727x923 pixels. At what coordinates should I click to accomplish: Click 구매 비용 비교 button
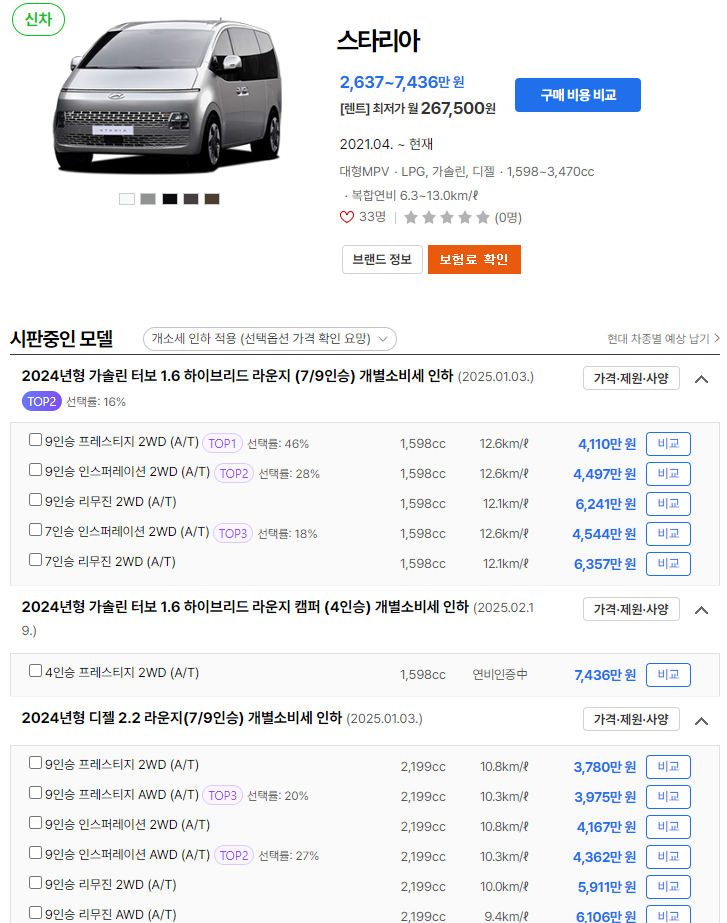(x=577, y=95)
